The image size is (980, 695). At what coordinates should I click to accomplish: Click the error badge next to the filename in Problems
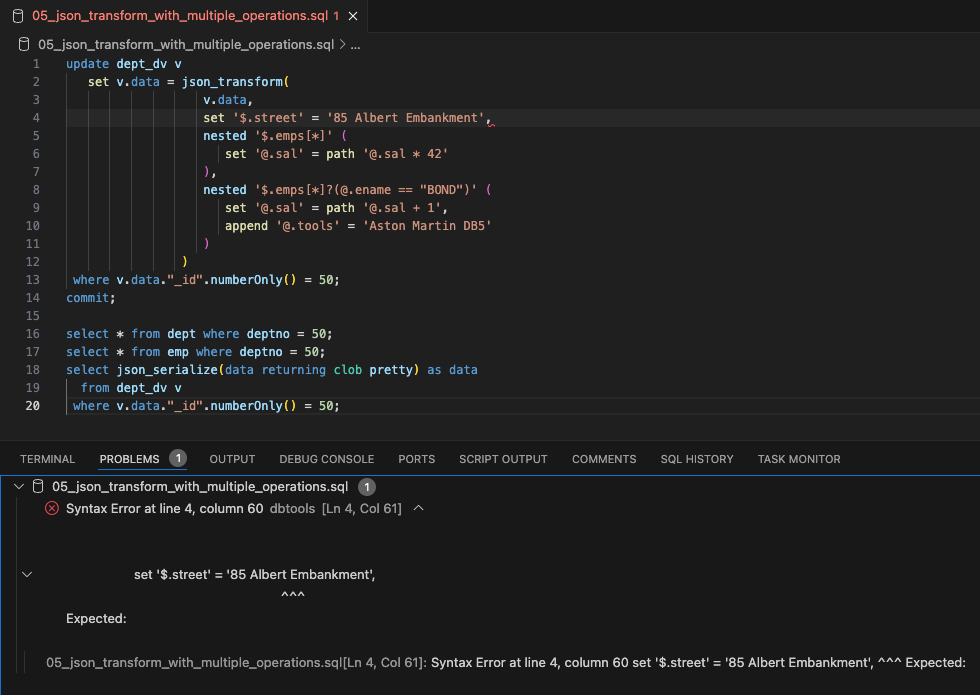(x=365, y=487)
